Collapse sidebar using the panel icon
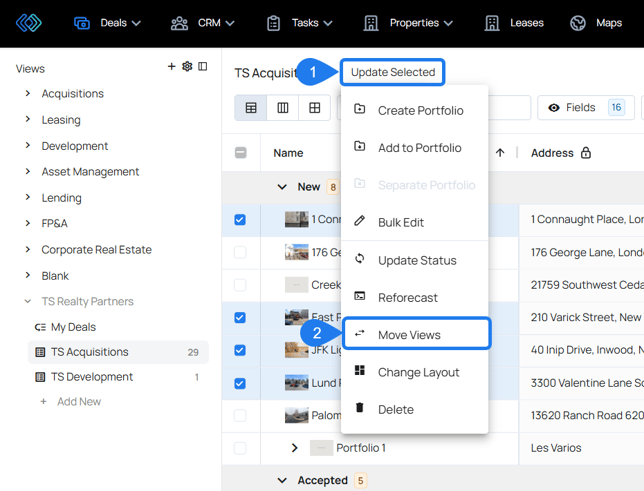The image size is (644, 491). tap(203, 67)
